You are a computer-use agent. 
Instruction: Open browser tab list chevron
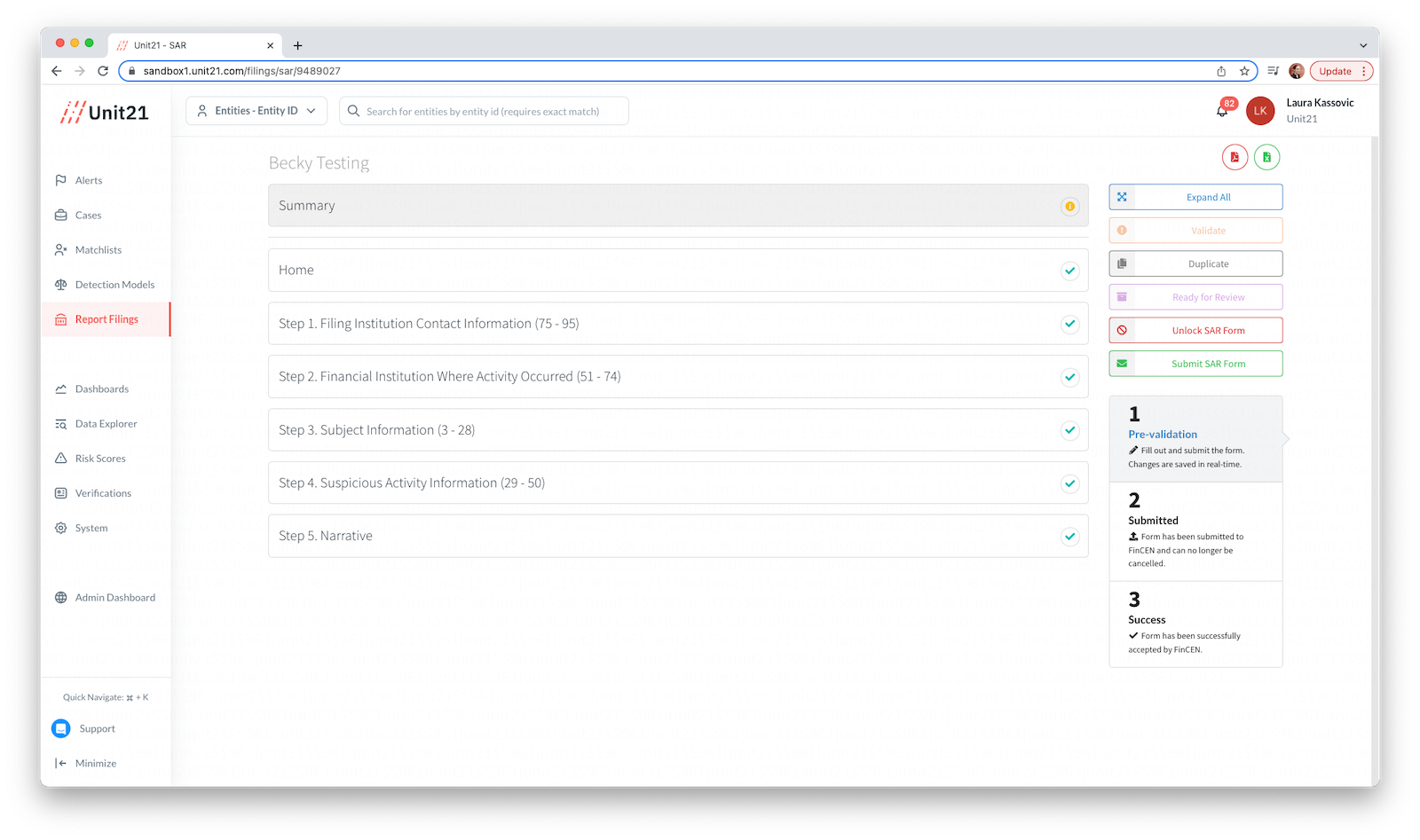point(1363,45)
